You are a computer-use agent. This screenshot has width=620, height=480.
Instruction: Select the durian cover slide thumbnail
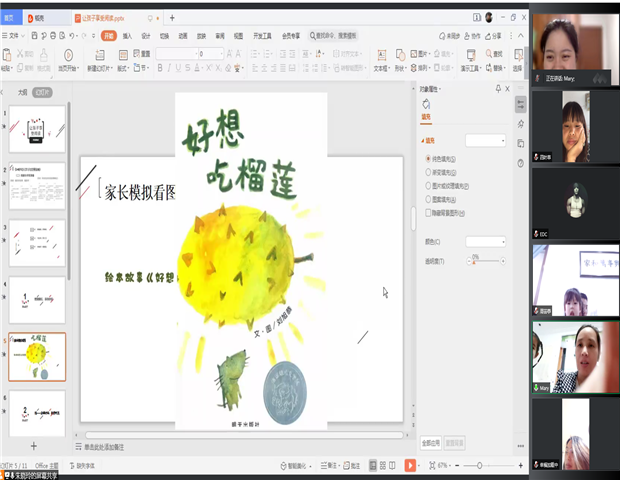click(x=37, y=357)
